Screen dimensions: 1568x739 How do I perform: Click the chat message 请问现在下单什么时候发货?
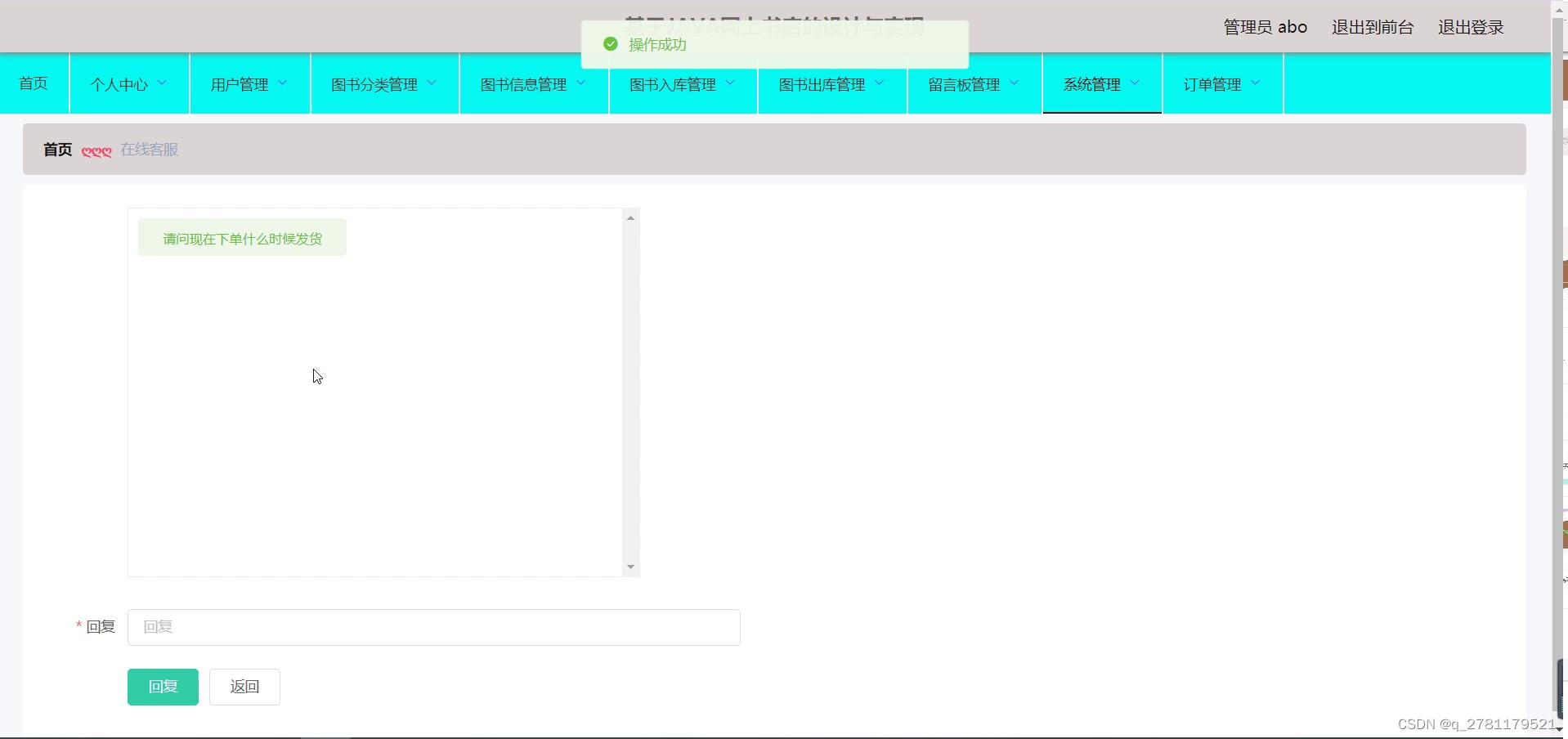point(242,238)
